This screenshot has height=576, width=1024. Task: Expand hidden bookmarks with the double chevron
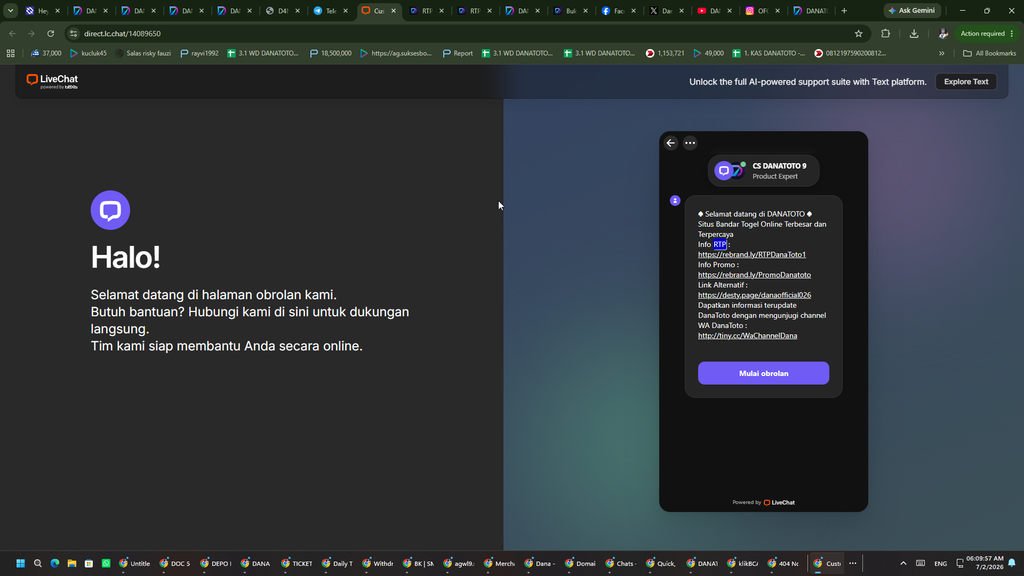pos(942,53)
